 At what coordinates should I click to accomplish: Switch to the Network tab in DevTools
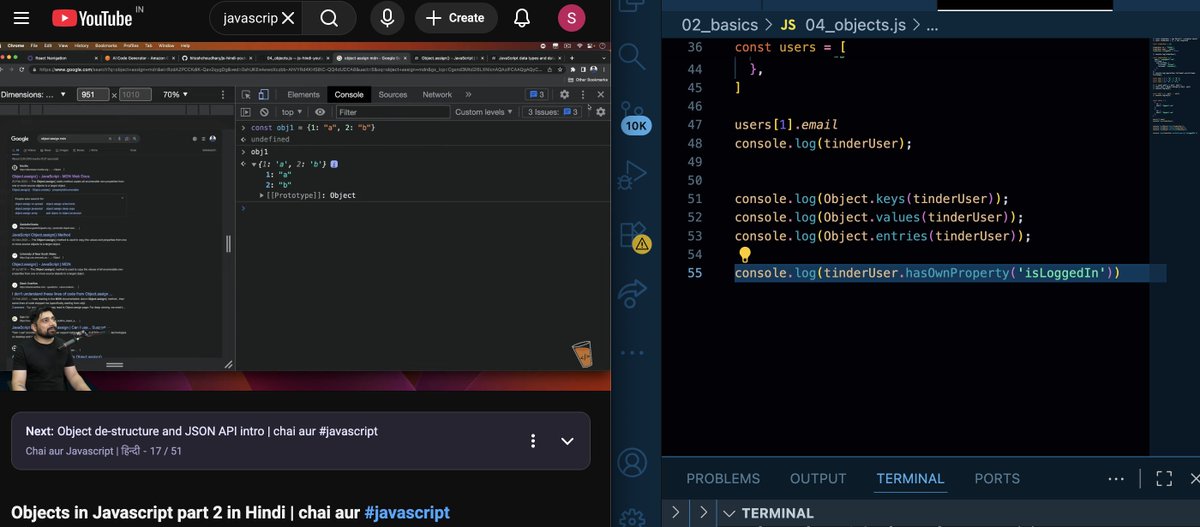point(437,94)
